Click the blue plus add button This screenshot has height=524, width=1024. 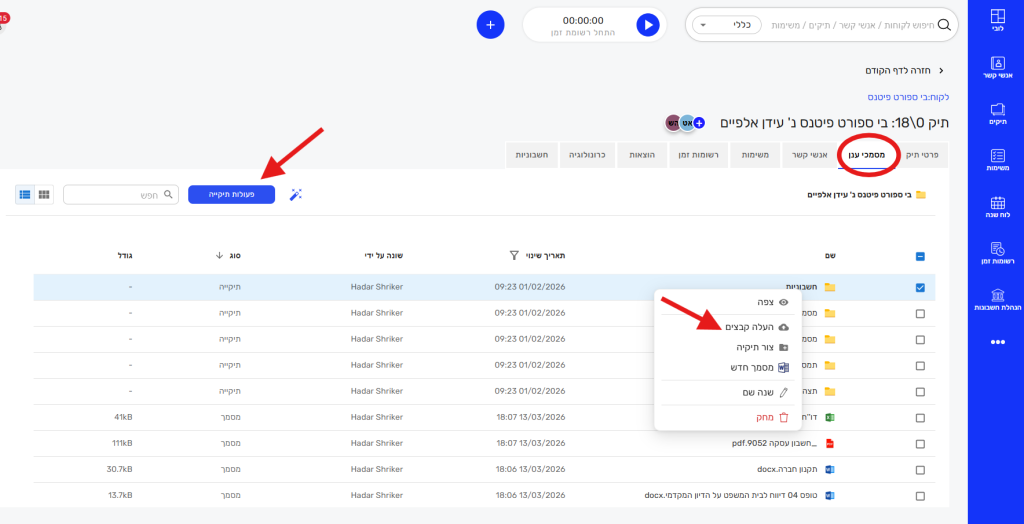490,25
